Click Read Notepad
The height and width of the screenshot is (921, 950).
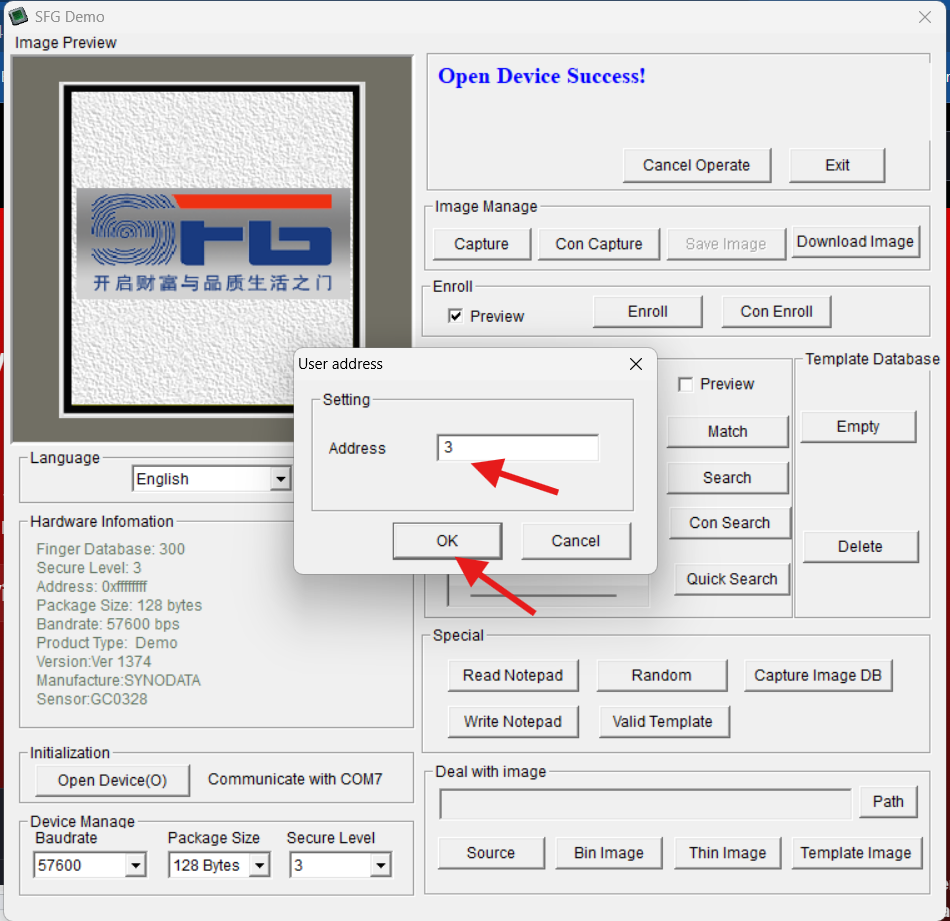click(x=513, y=675)
